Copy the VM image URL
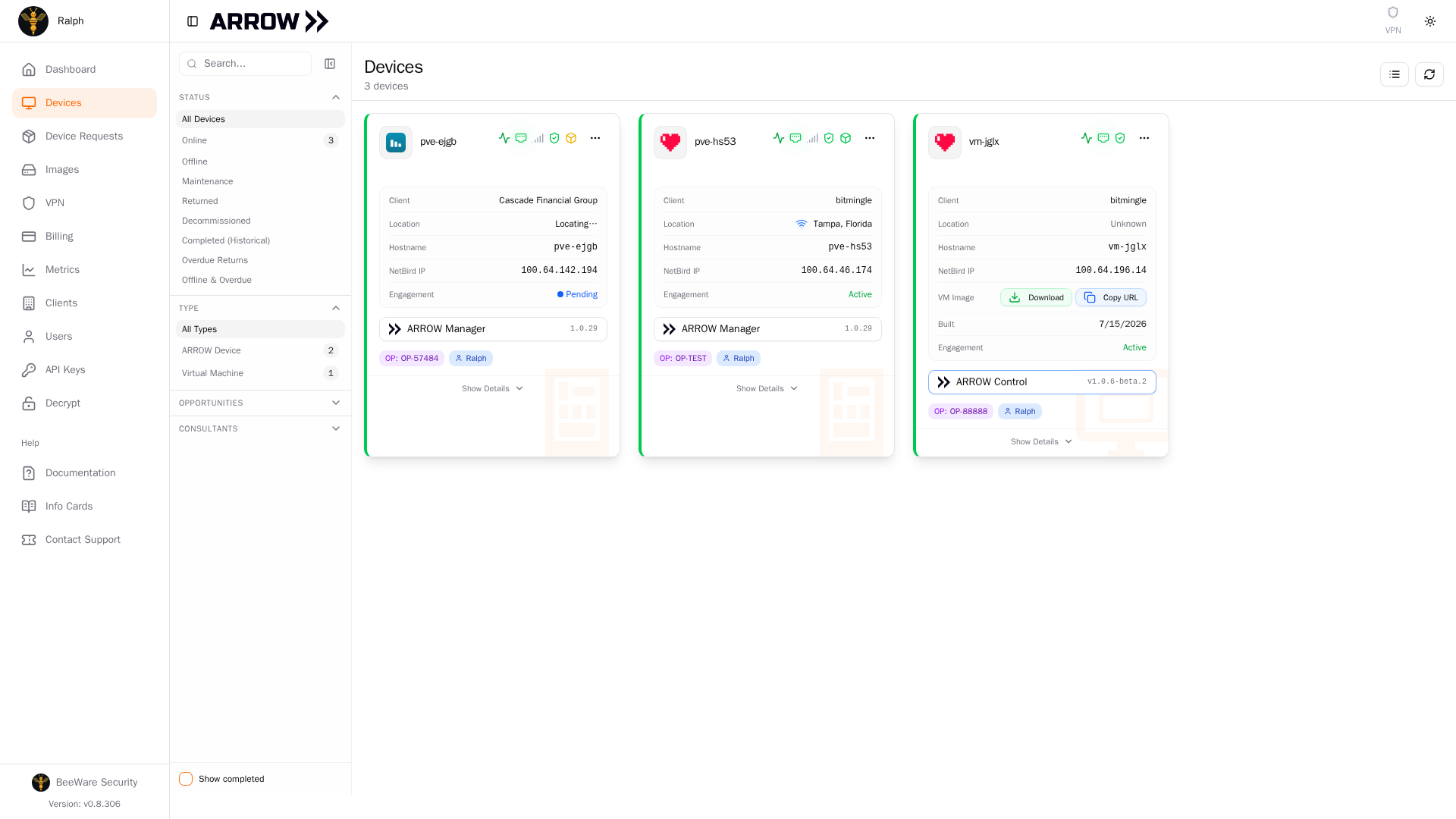 (1111, 297)
